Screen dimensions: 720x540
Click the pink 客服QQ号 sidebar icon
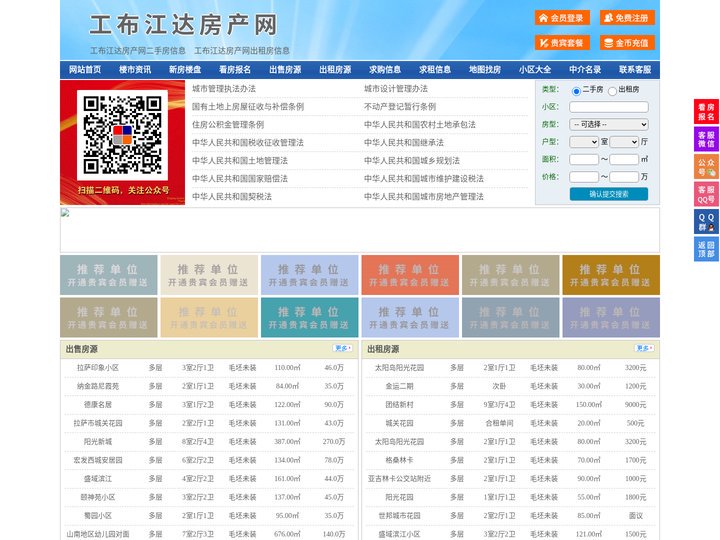pos(706,194)
